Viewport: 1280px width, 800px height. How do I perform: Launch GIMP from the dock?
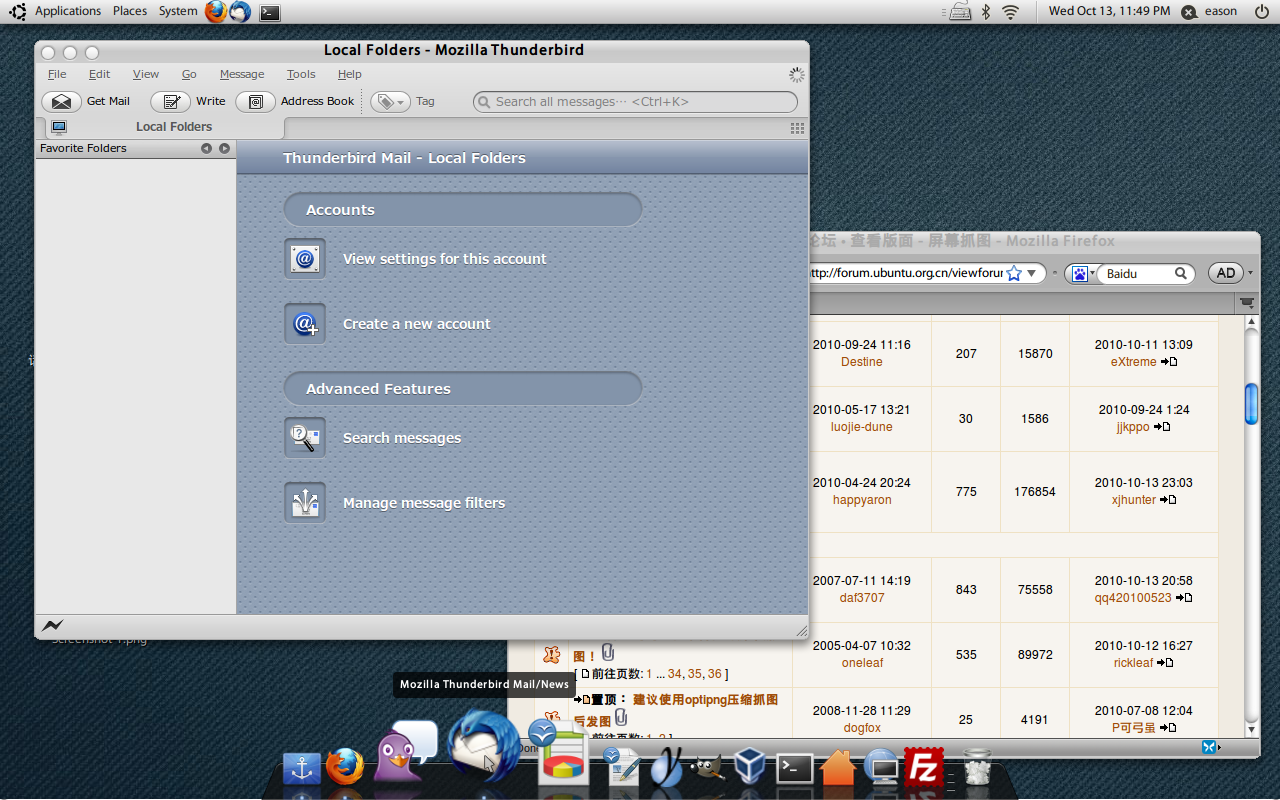pyautogui.click(x=708, y=768)
